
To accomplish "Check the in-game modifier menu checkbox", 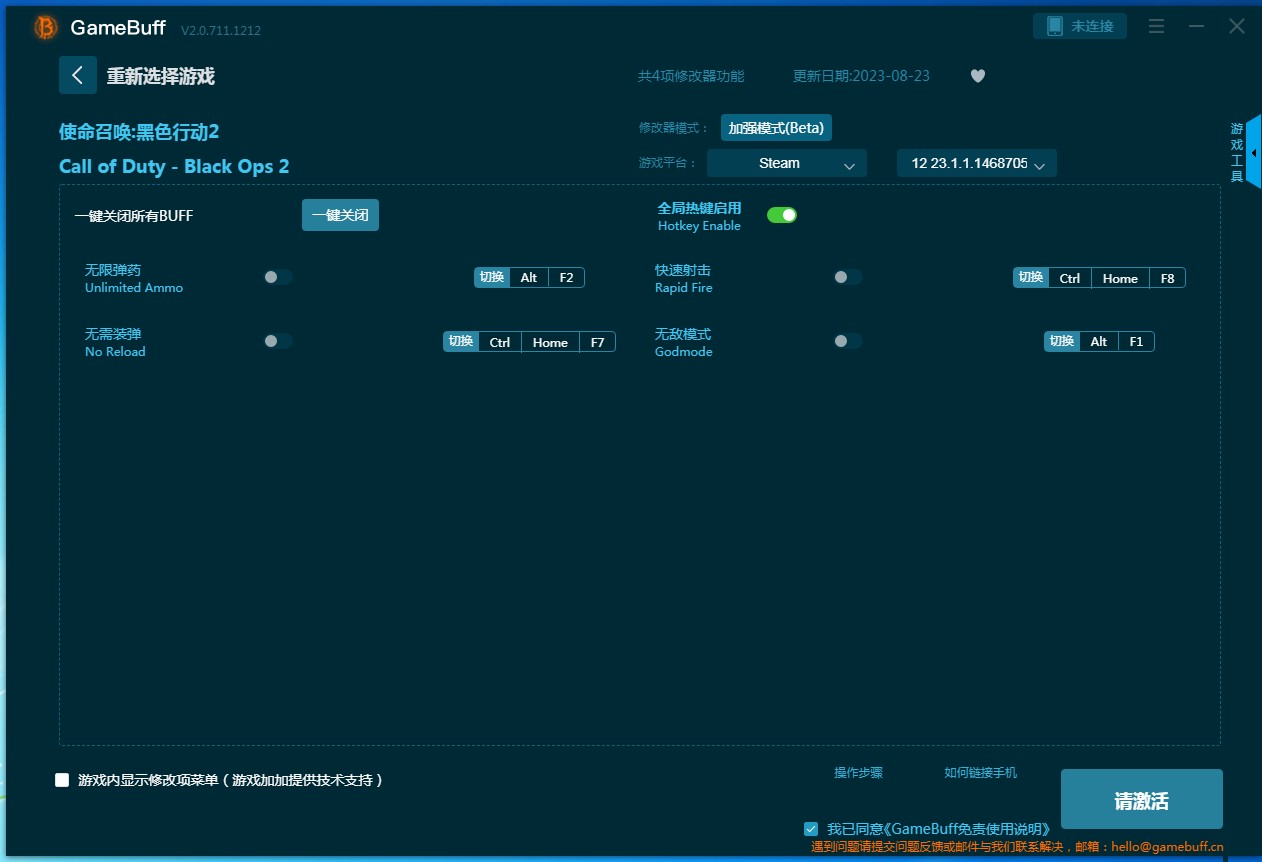I will [62, 780].
